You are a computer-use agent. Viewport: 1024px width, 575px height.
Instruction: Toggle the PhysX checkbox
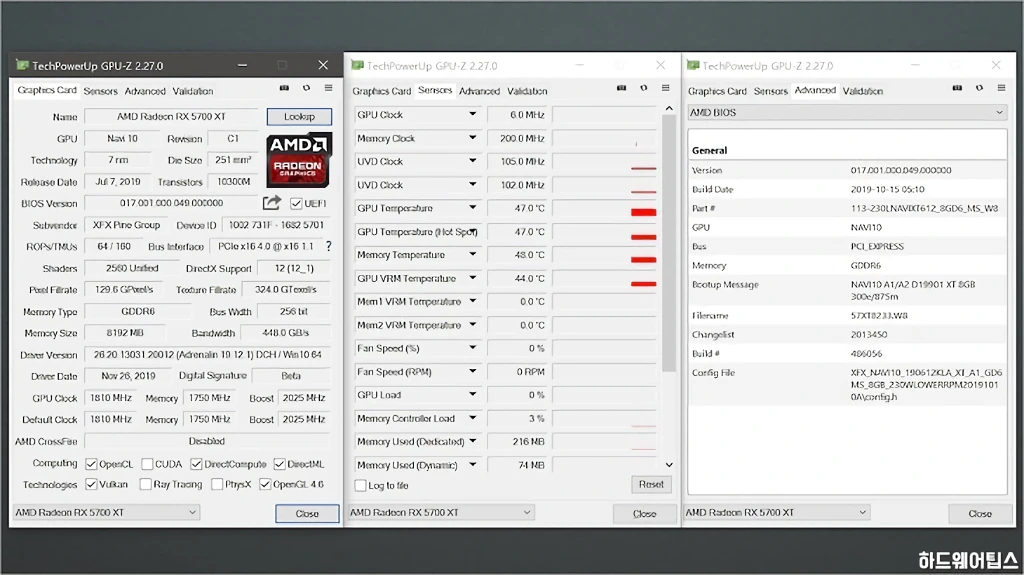(217, 484)
